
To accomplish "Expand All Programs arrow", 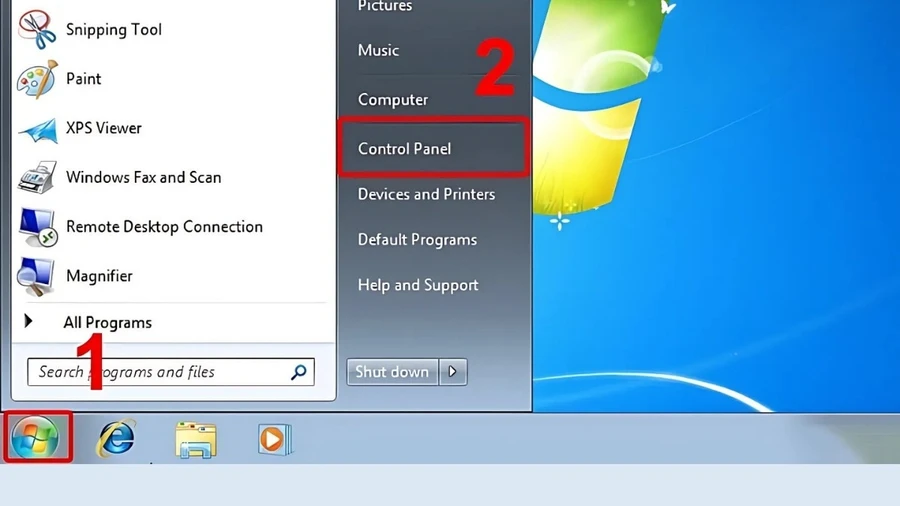I will pos(28,321).
